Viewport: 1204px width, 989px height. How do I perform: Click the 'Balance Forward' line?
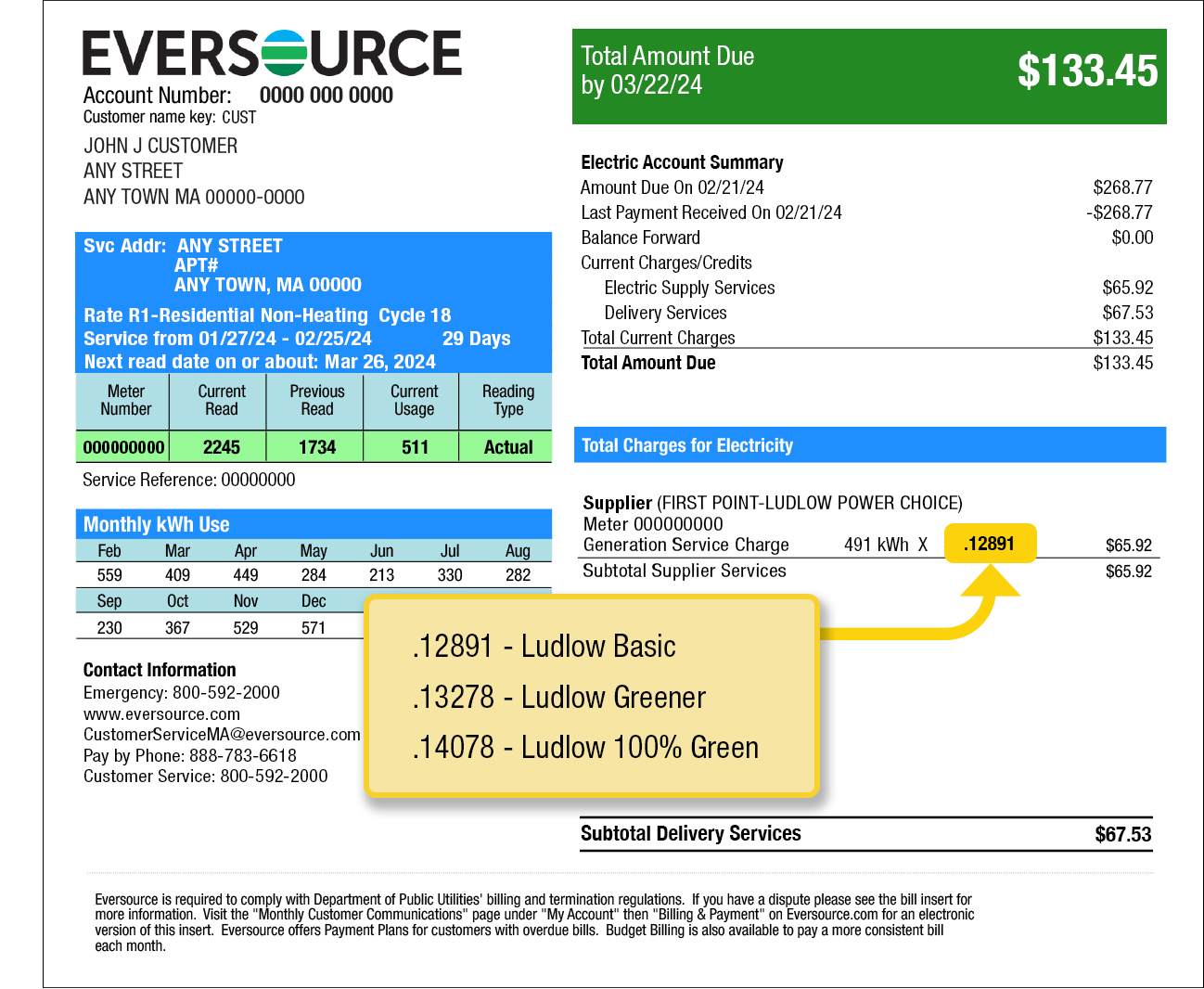click(641, 238)
